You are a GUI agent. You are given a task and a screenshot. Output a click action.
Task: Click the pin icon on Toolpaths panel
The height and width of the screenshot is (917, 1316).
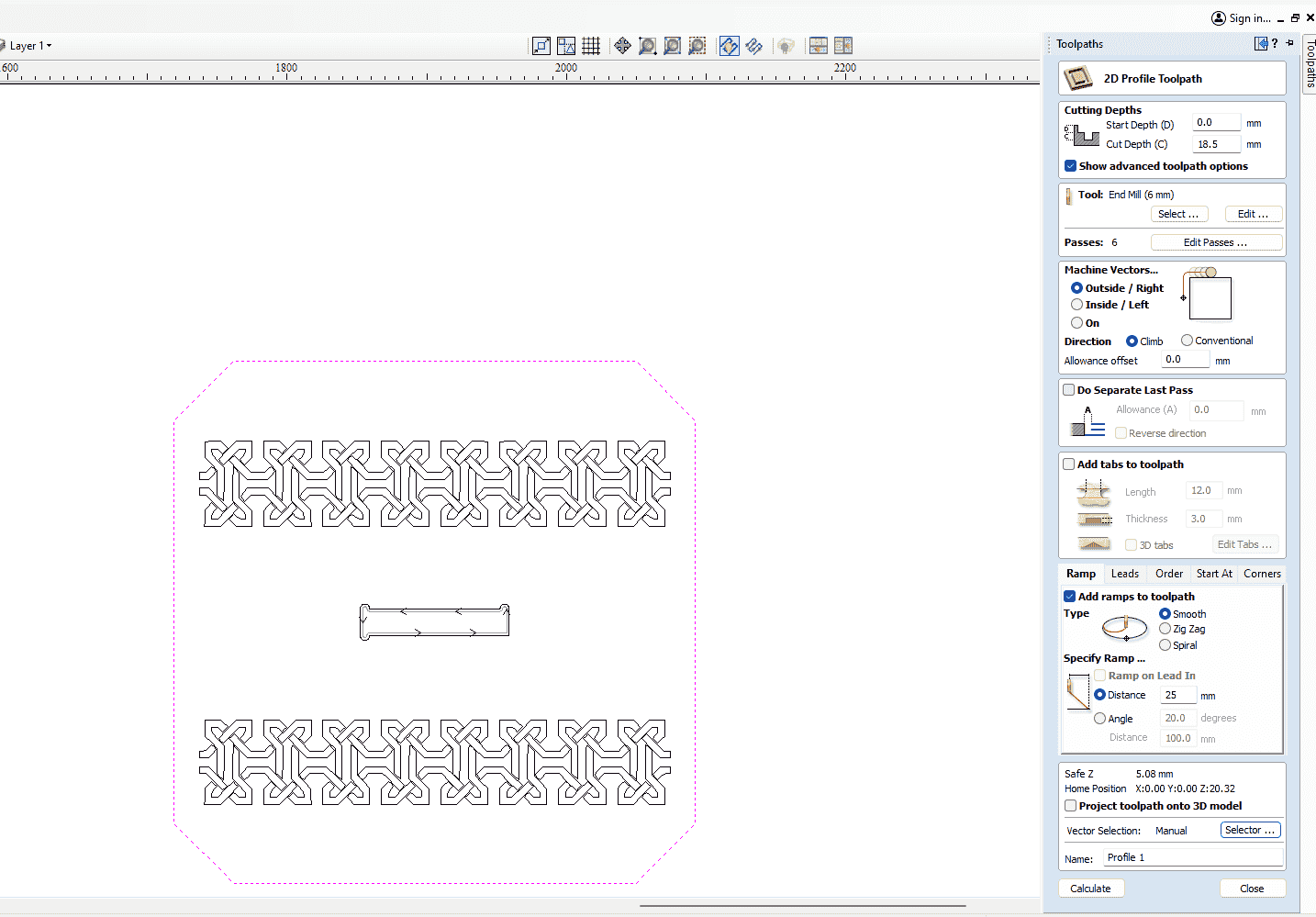click(1289, 43)
